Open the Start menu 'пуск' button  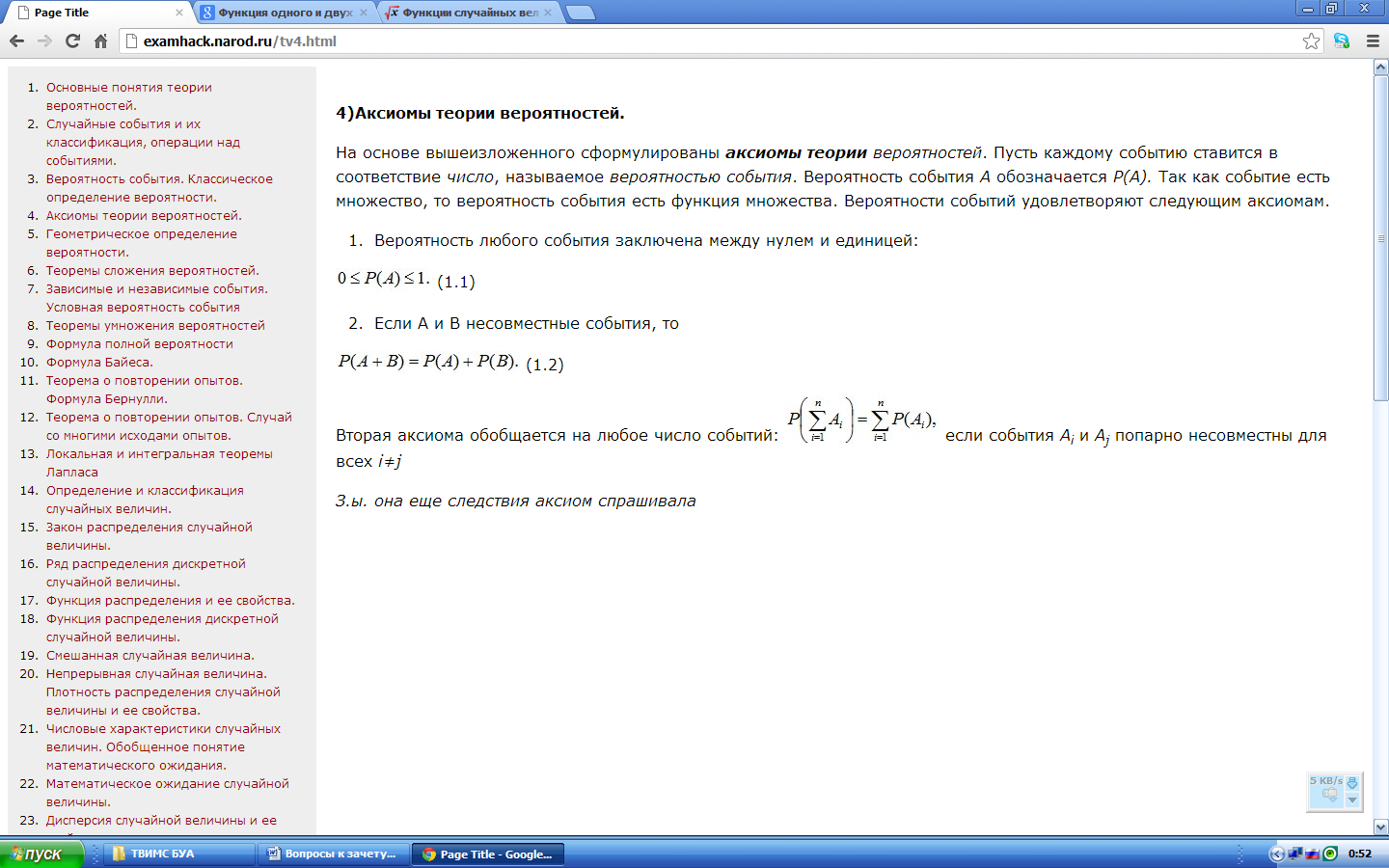tap(41, 854)
